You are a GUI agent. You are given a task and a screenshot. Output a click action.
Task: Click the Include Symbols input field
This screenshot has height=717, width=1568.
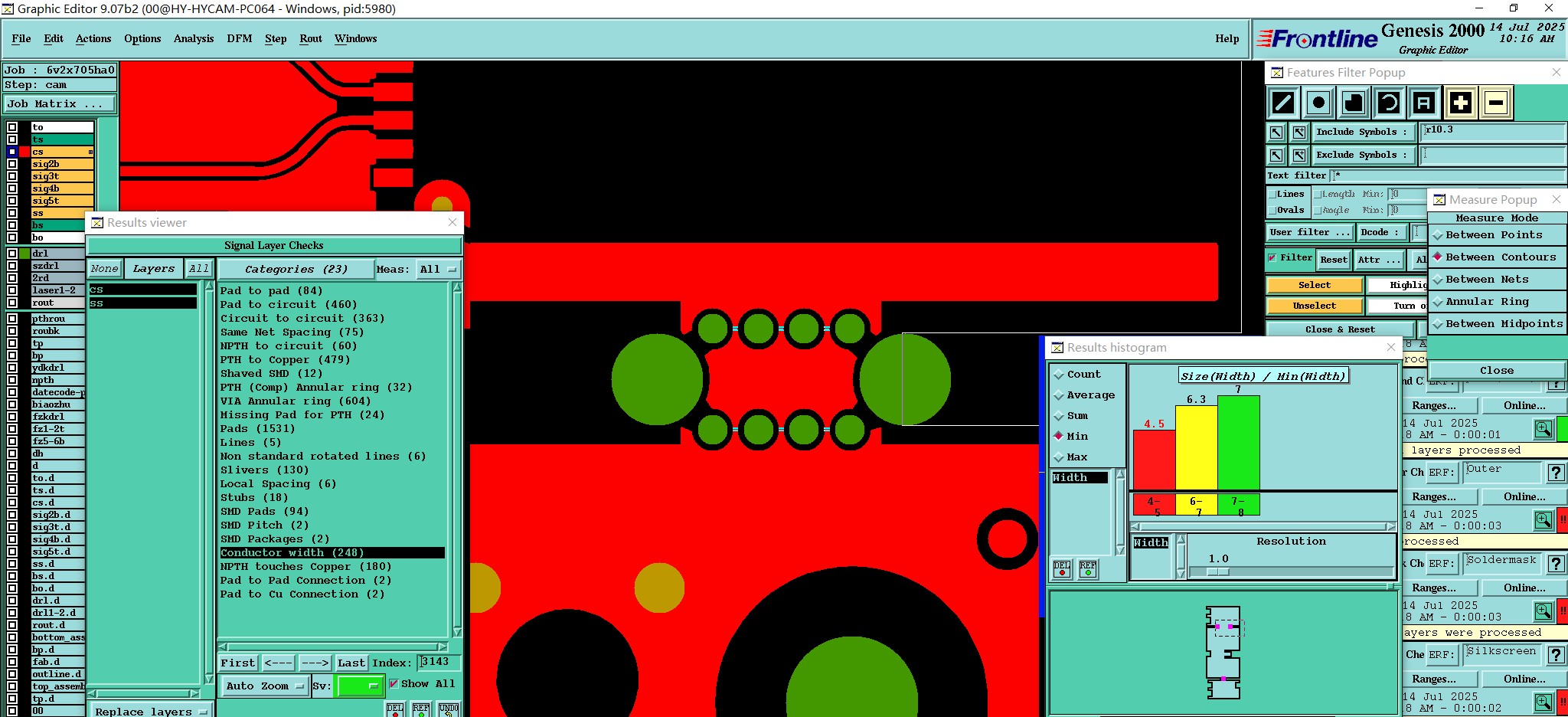coord(1492,132)
